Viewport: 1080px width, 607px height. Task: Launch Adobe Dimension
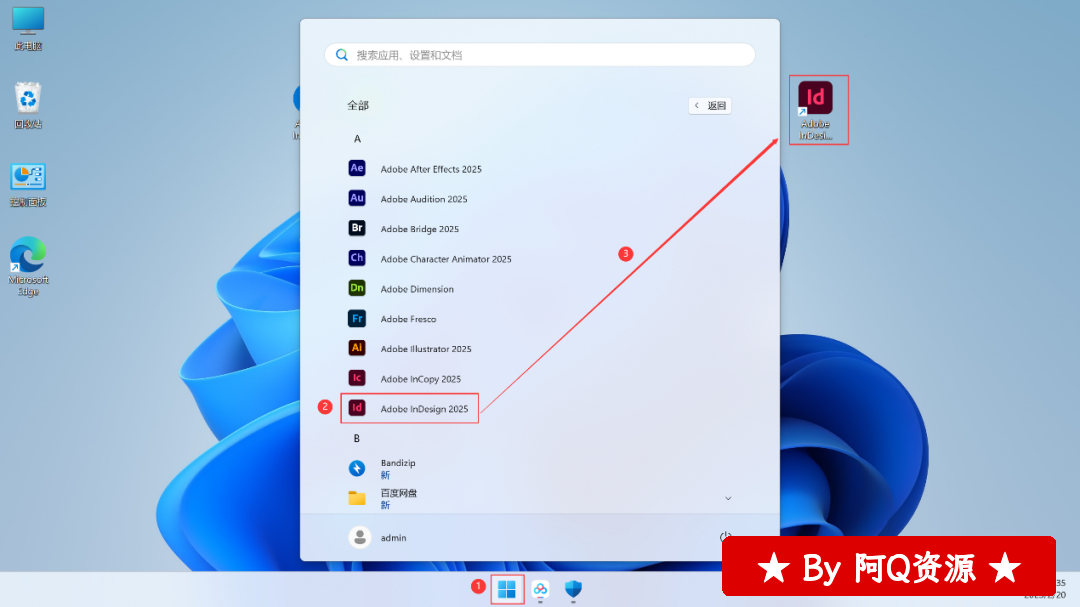click(x=401, y=289)
